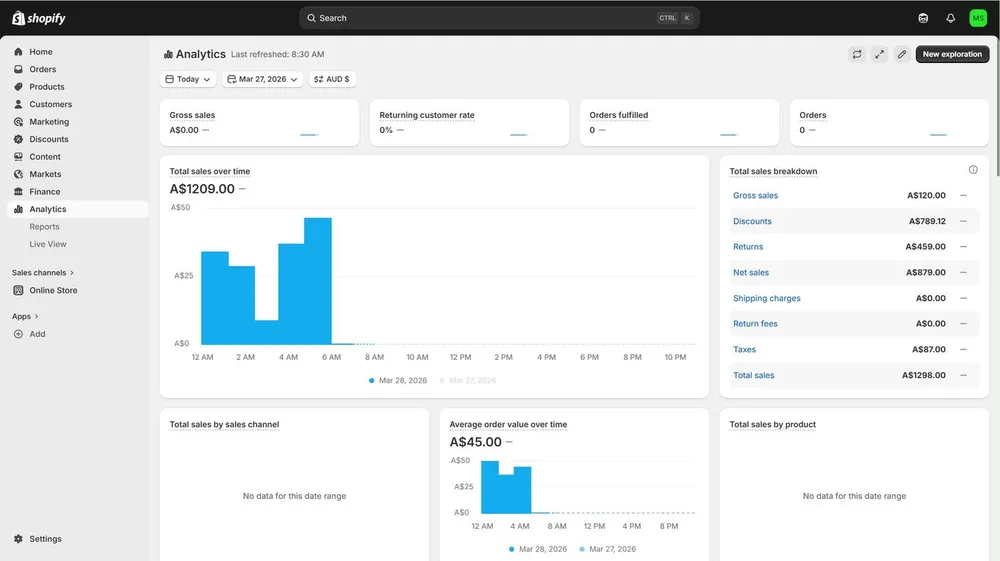Click the Content image icon in sidebar
Viewport: 1000px width, 561px height.
point(18,156)
